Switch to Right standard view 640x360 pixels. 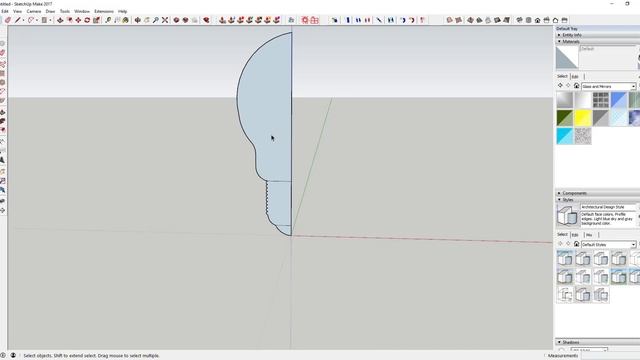click(x=547, y=20)
